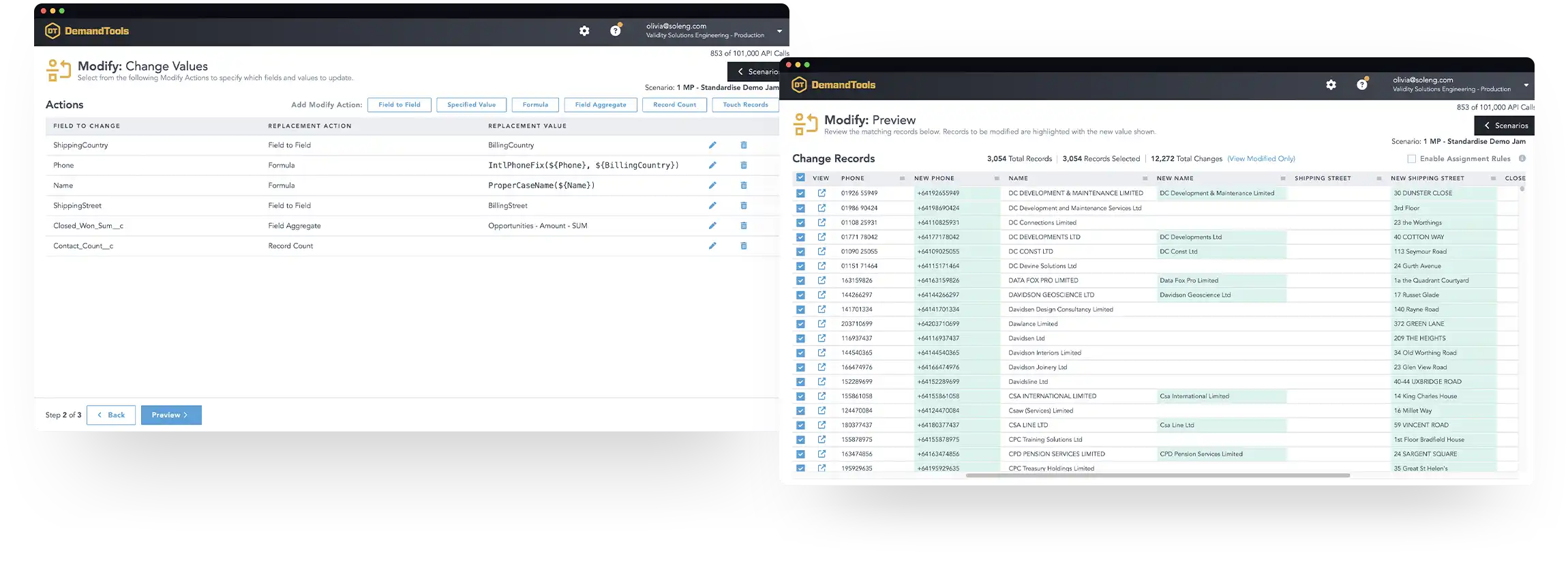Uncheck row for Davidson Joinery Ltd
Image resolution: width=1568 pixels, height=566 pixels.
coord(800,368)
